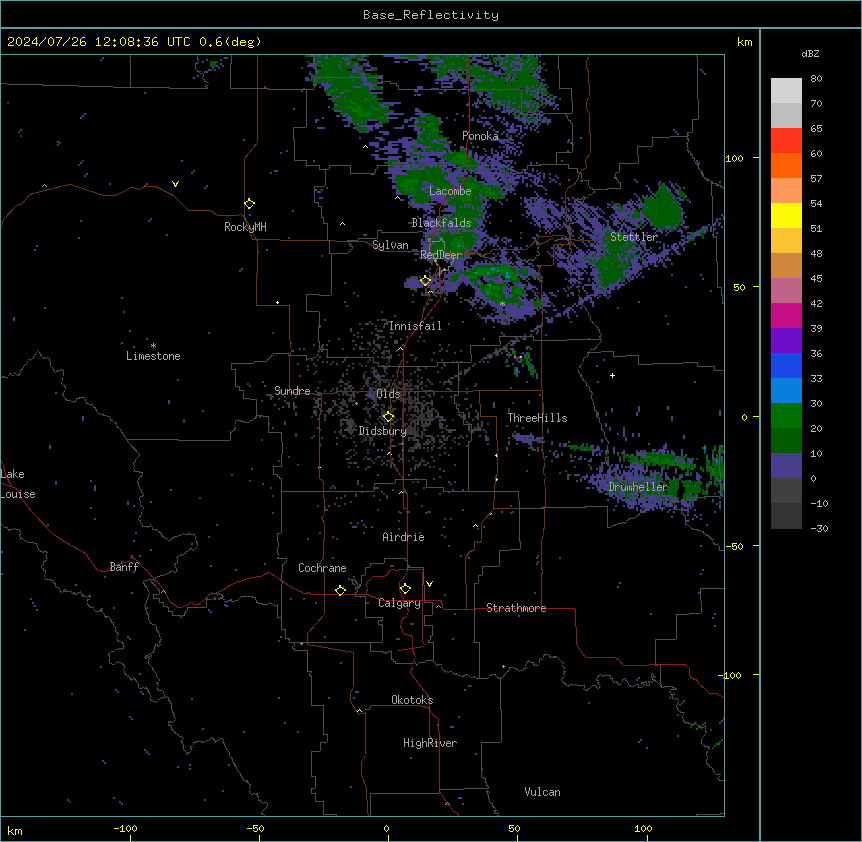Click the Strathmore label
862x842 pixels.
coord(516,608)
